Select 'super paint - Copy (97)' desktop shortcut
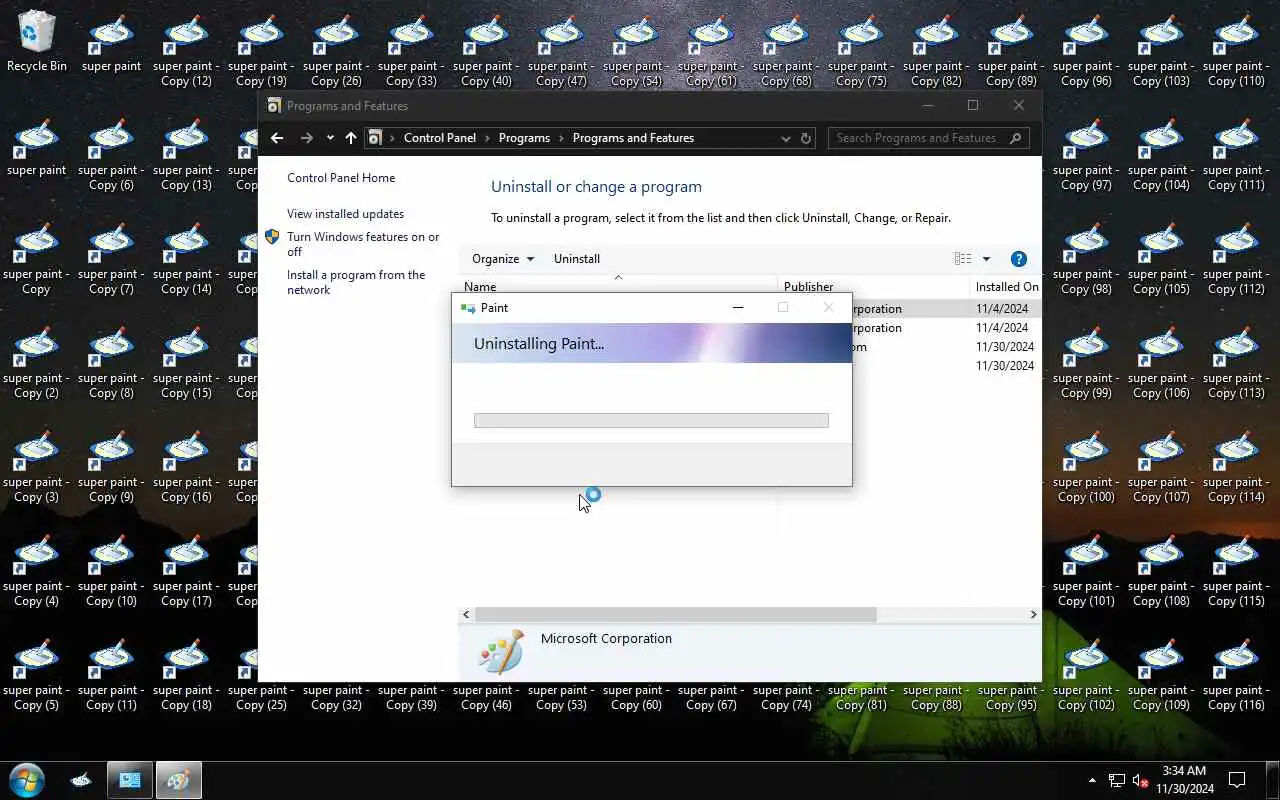 1086,154
